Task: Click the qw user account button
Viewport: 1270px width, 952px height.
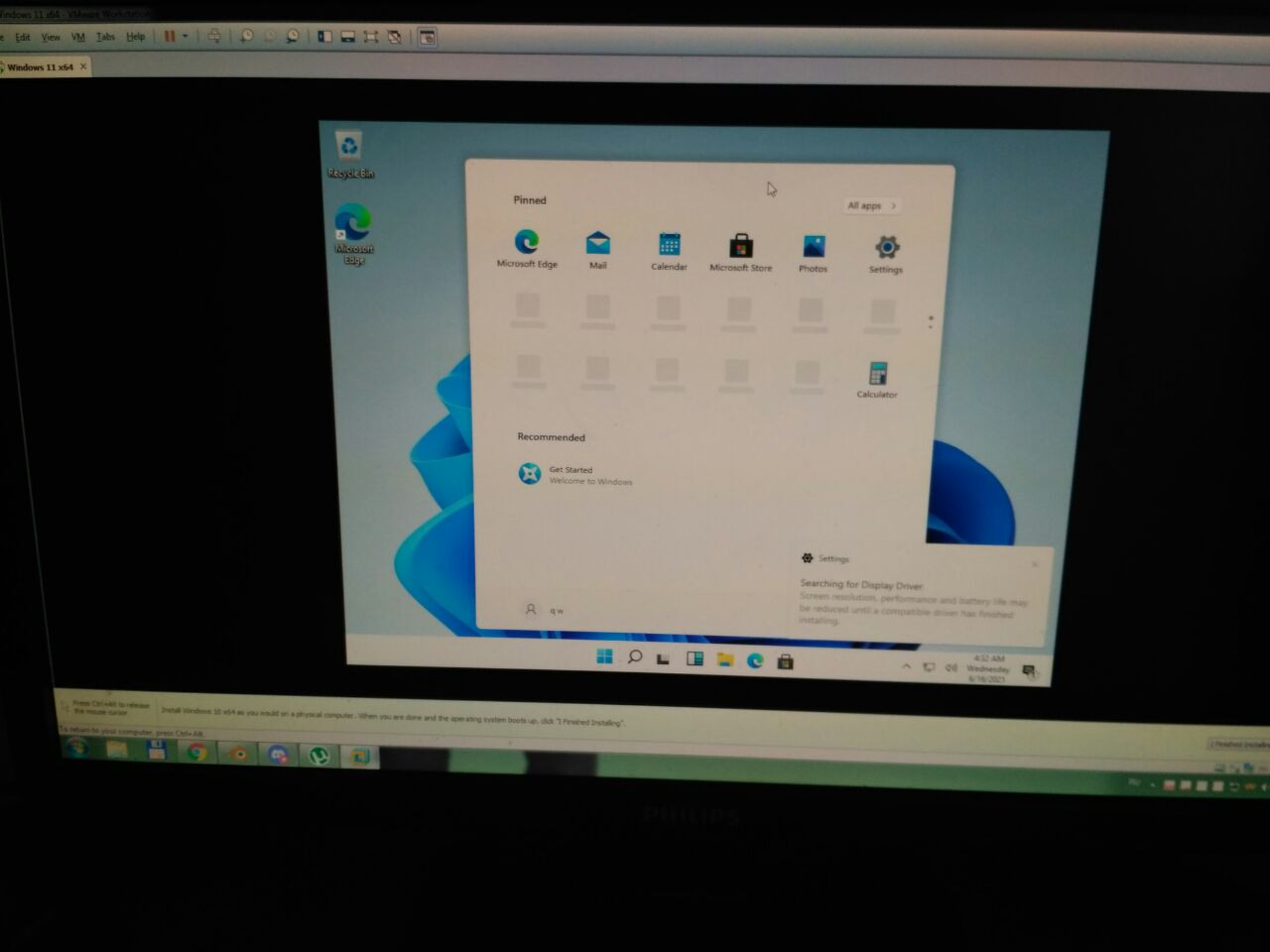Action: 544,610
